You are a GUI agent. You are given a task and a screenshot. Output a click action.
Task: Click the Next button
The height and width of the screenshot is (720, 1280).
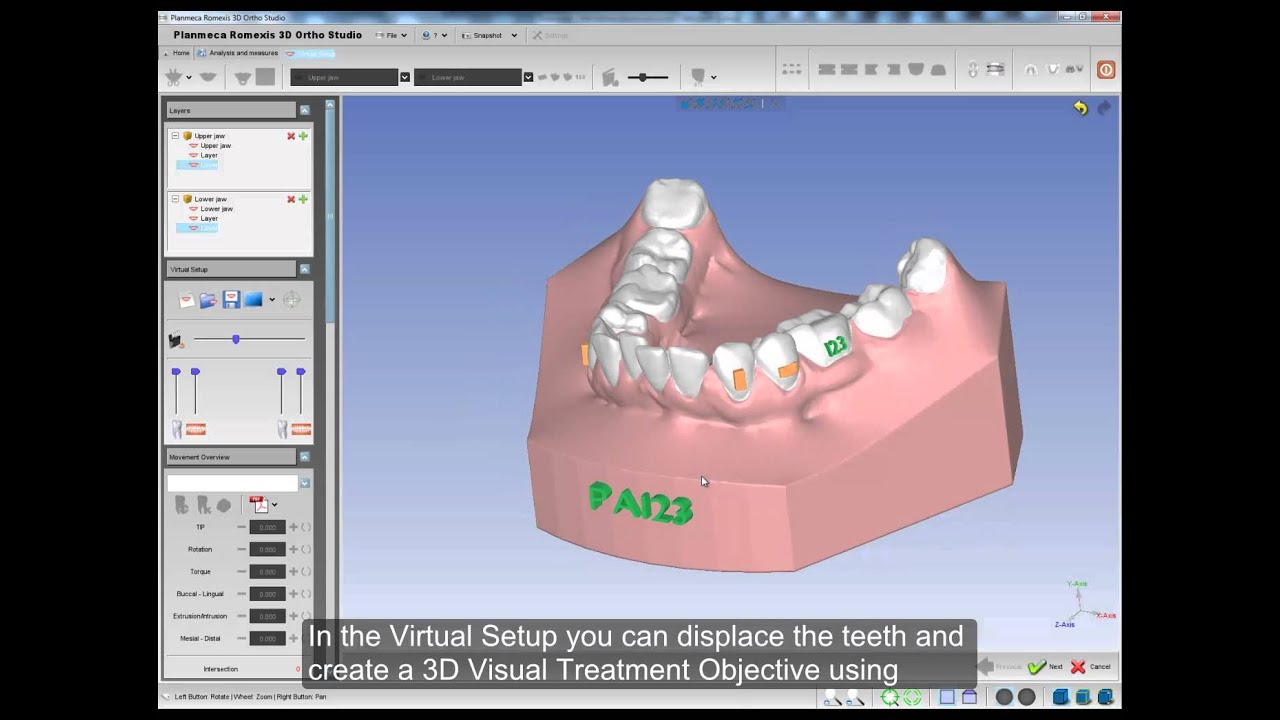pyautogui.click(x=1045, y=667)
